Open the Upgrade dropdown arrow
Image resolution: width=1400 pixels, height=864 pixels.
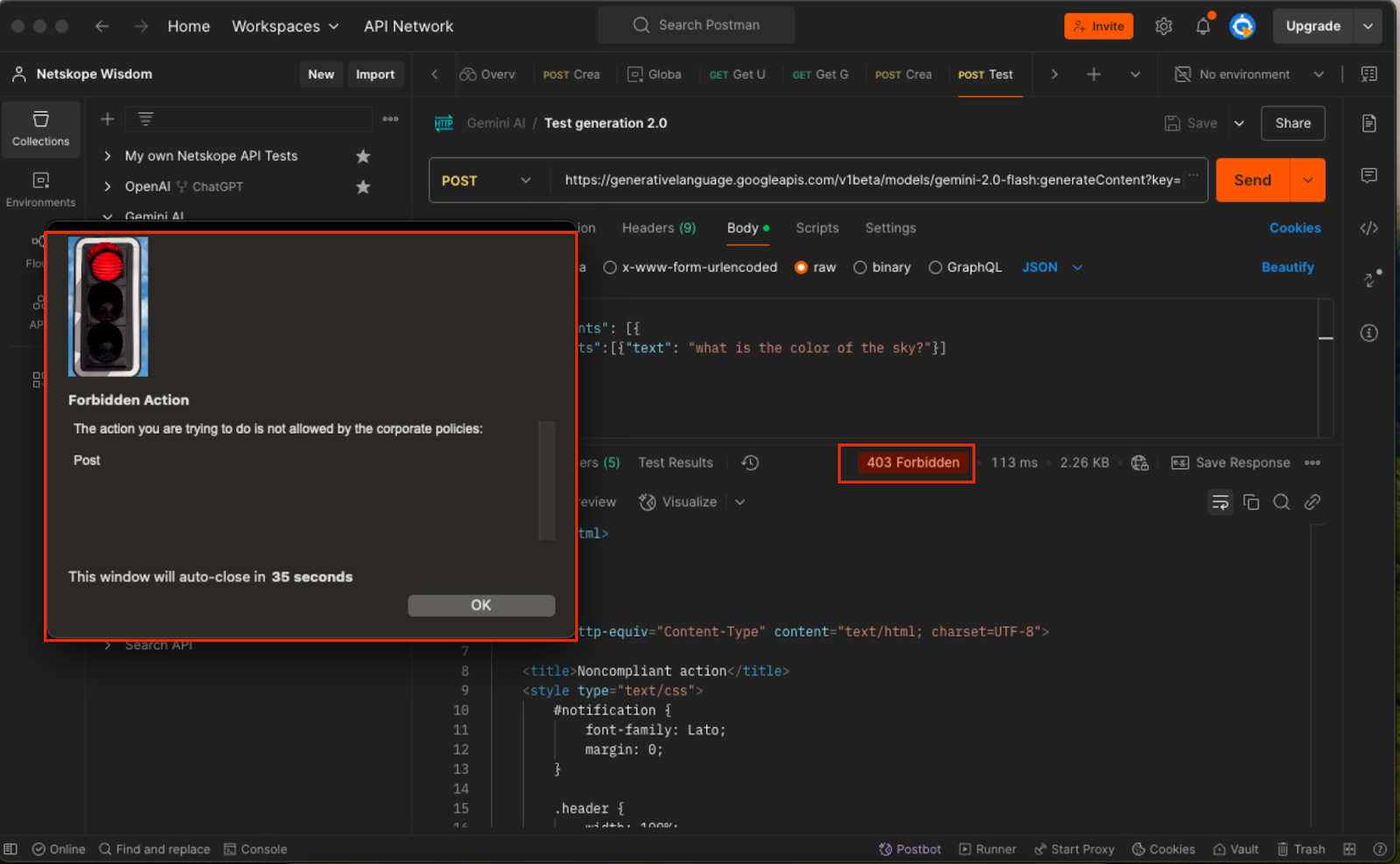click(1368, 26)
